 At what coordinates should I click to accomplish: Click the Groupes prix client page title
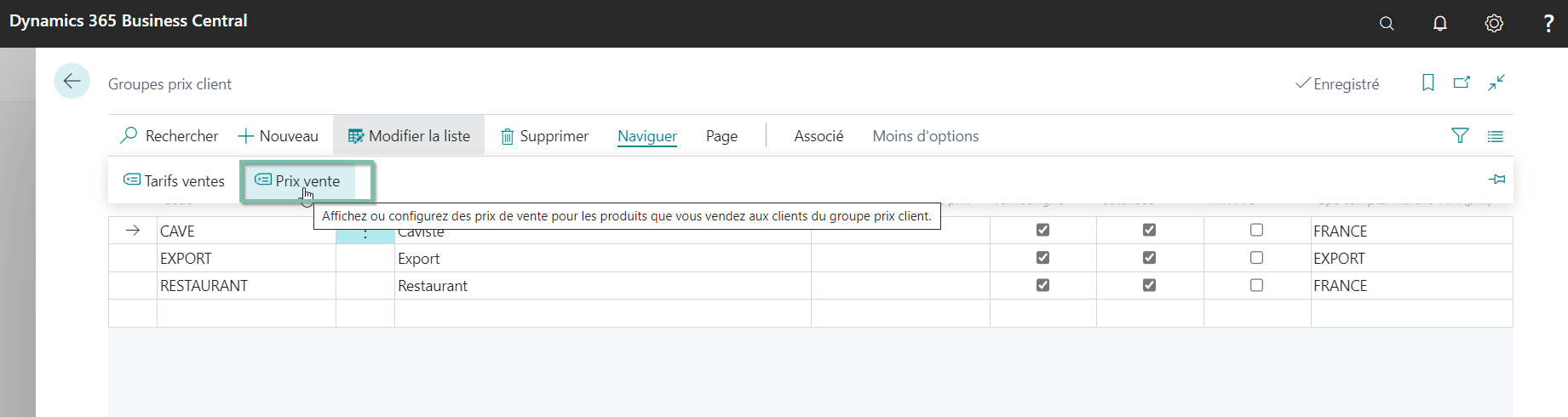[169, 84]
